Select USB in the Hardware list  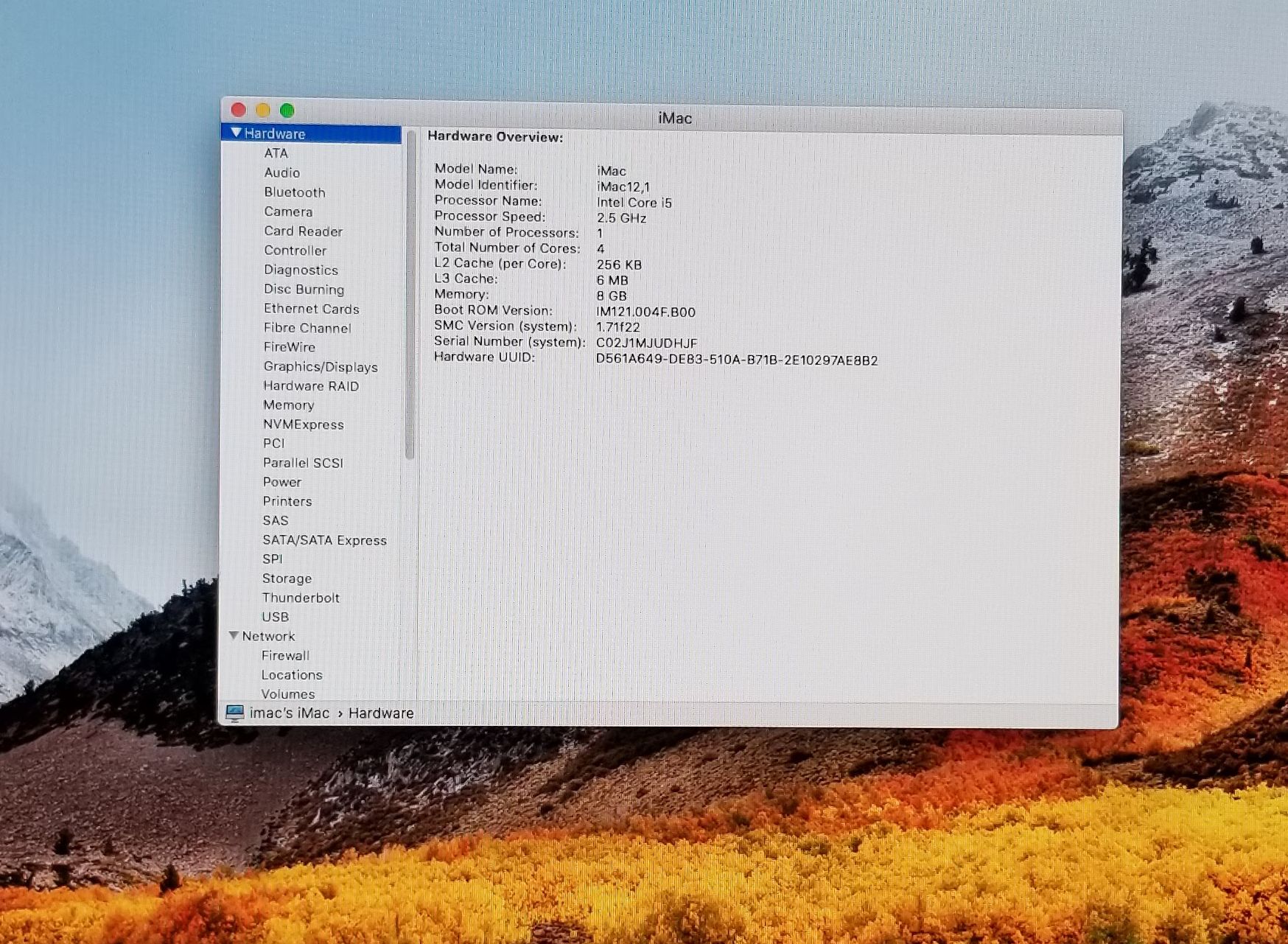click(x=275, y=617)
